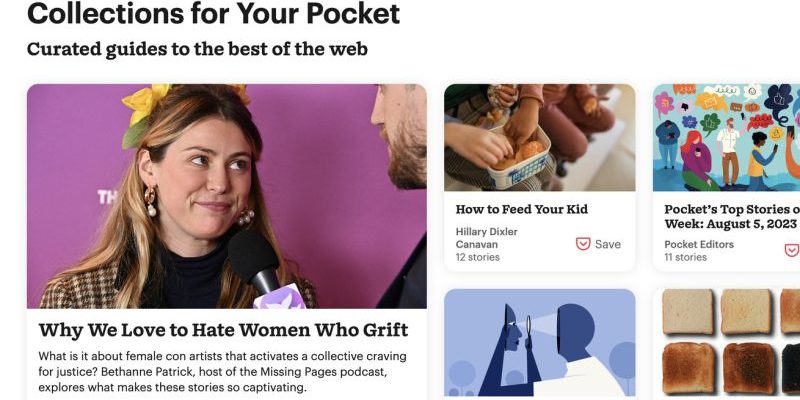Click the woman with microphone featured image
This screenshot has height=400, width=800.
point(227,196)
